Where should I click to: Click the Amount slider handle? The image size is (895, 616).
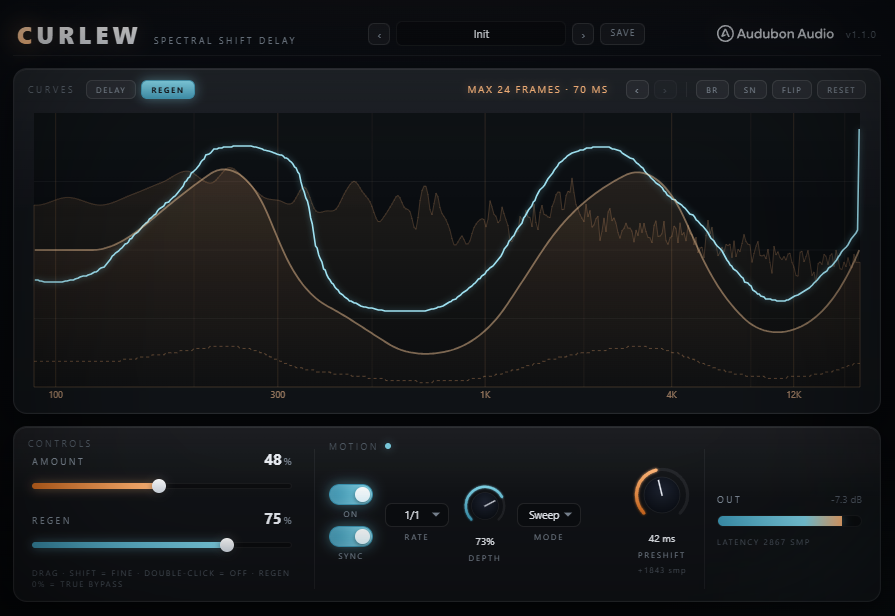159,486
